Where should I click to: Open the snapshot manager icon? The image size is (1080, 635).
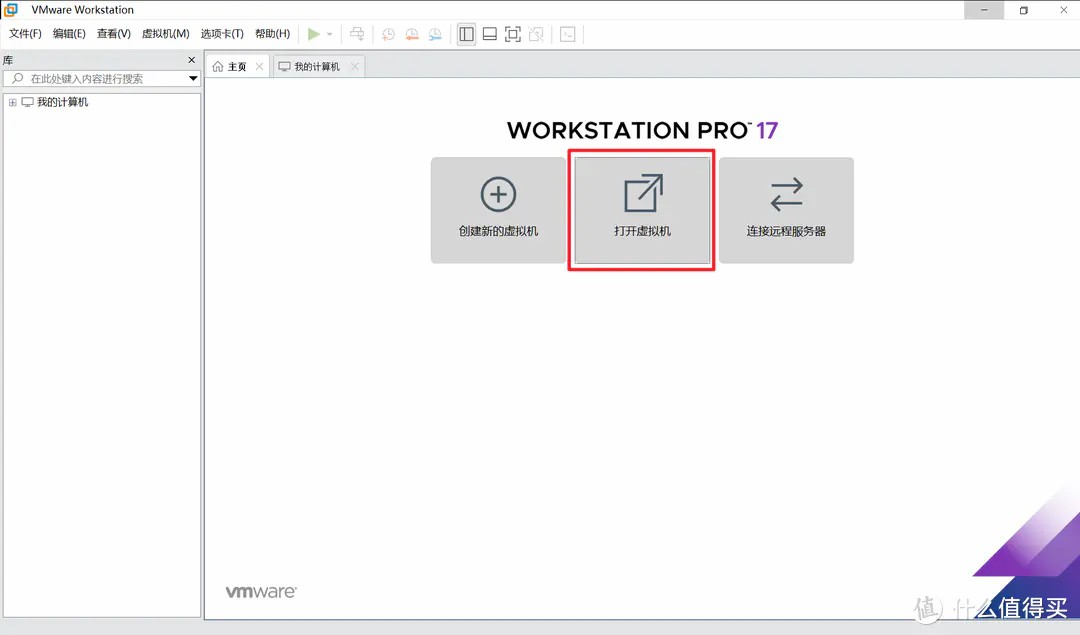435,34
